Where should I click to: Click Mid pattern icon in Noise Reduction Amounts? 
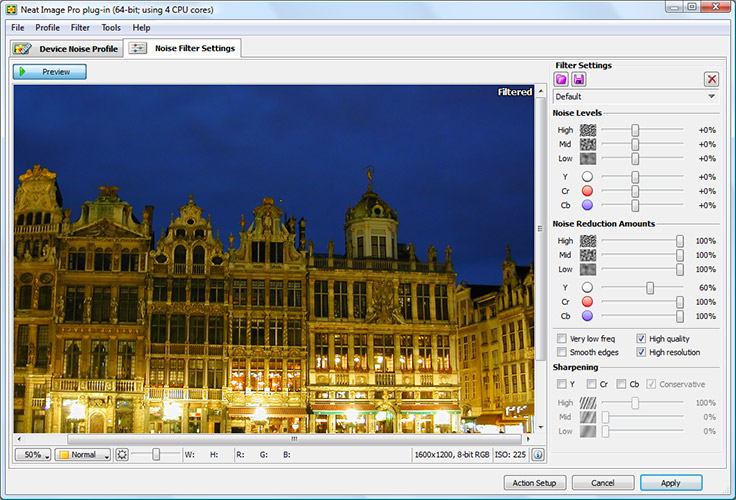588,255
